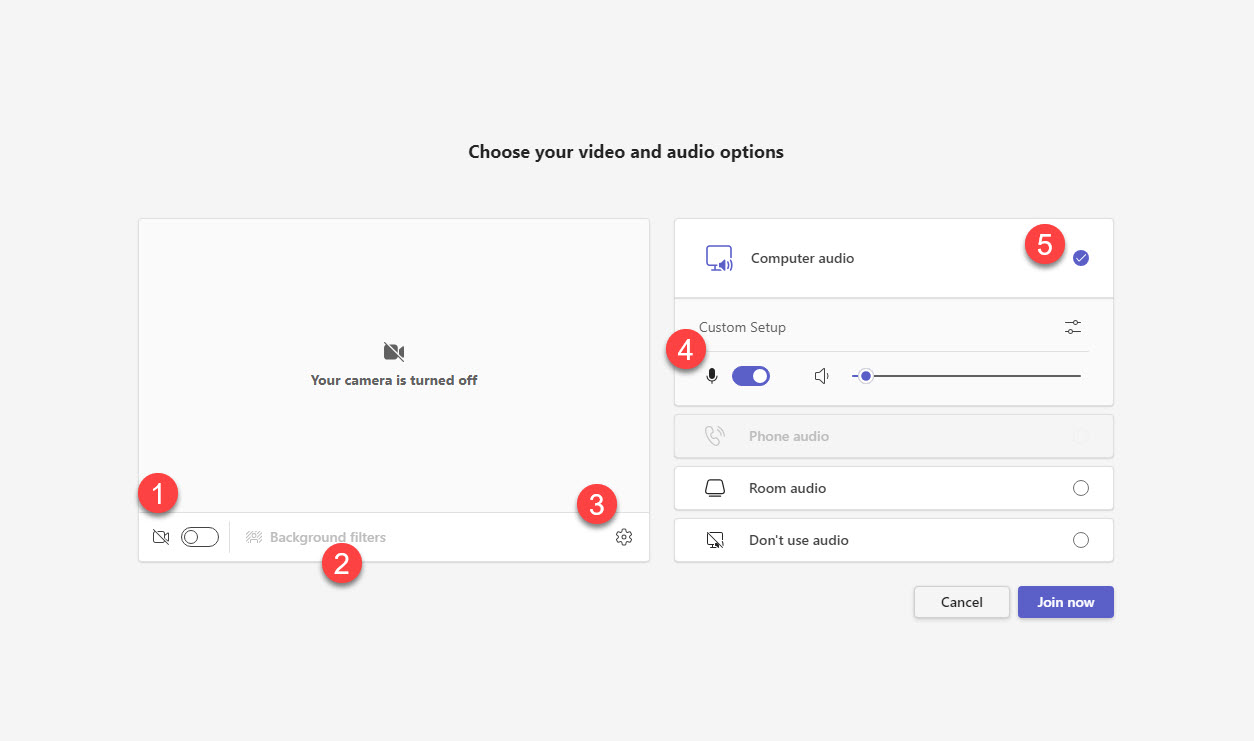Click Join now to enter meeting

(x=1065, y=602)
